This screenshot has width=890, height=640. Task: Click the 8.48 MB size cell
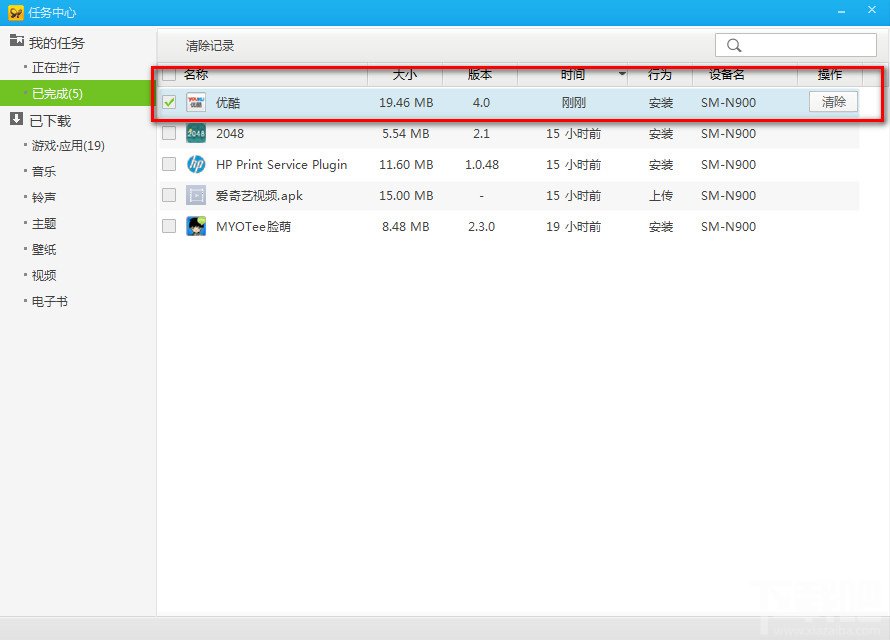pyautogui.click(x=406, y=227)
